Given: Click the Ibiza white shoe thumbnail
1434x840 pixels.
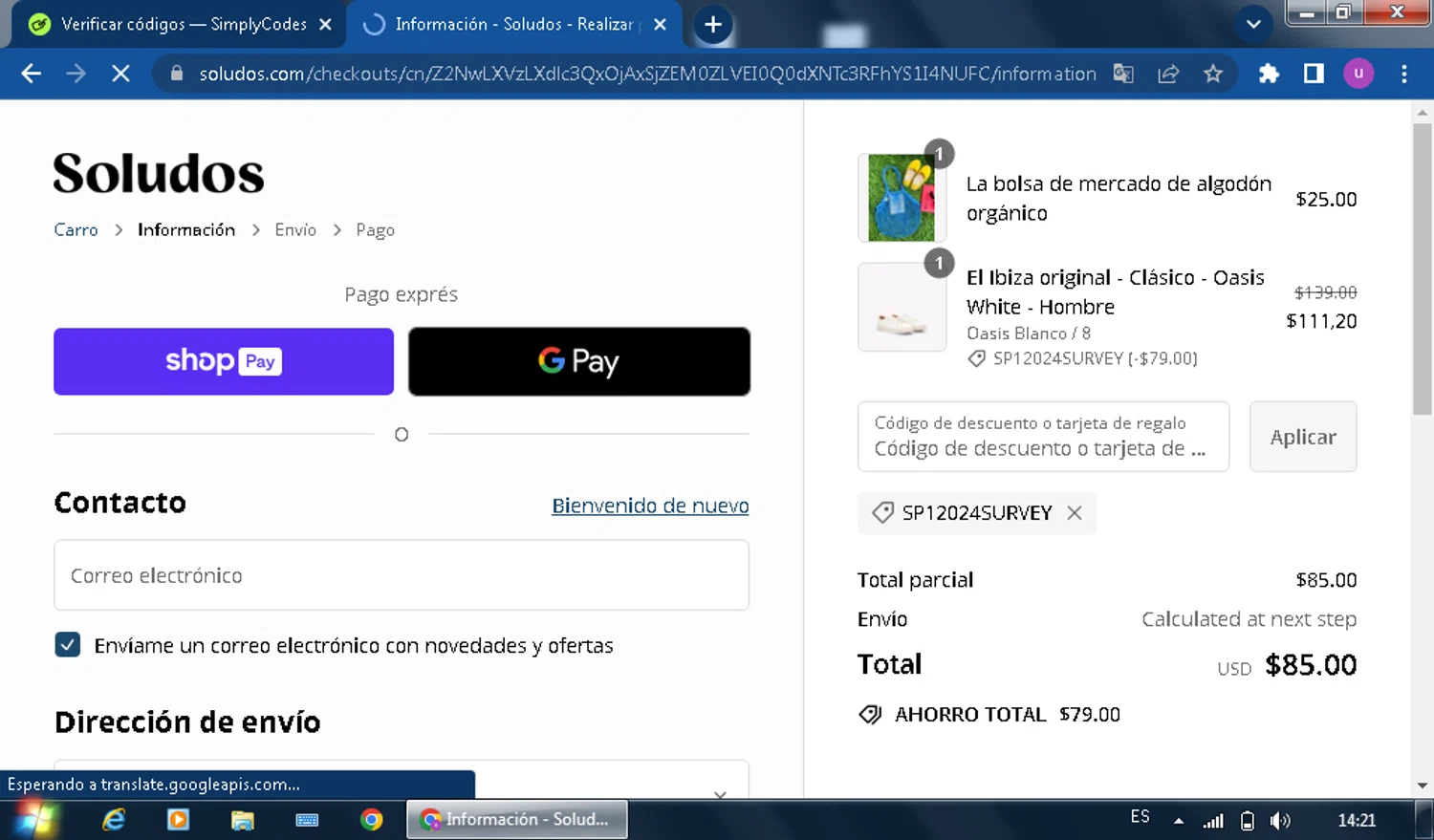Looking at the screenshot, I should pyautogui.click(x=902, y=308).
